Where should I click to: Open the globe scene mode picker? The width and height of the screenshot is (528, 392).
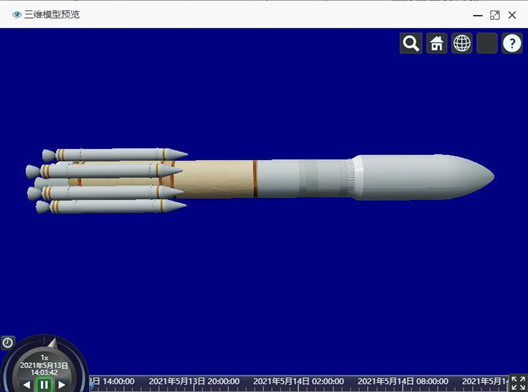462,43
